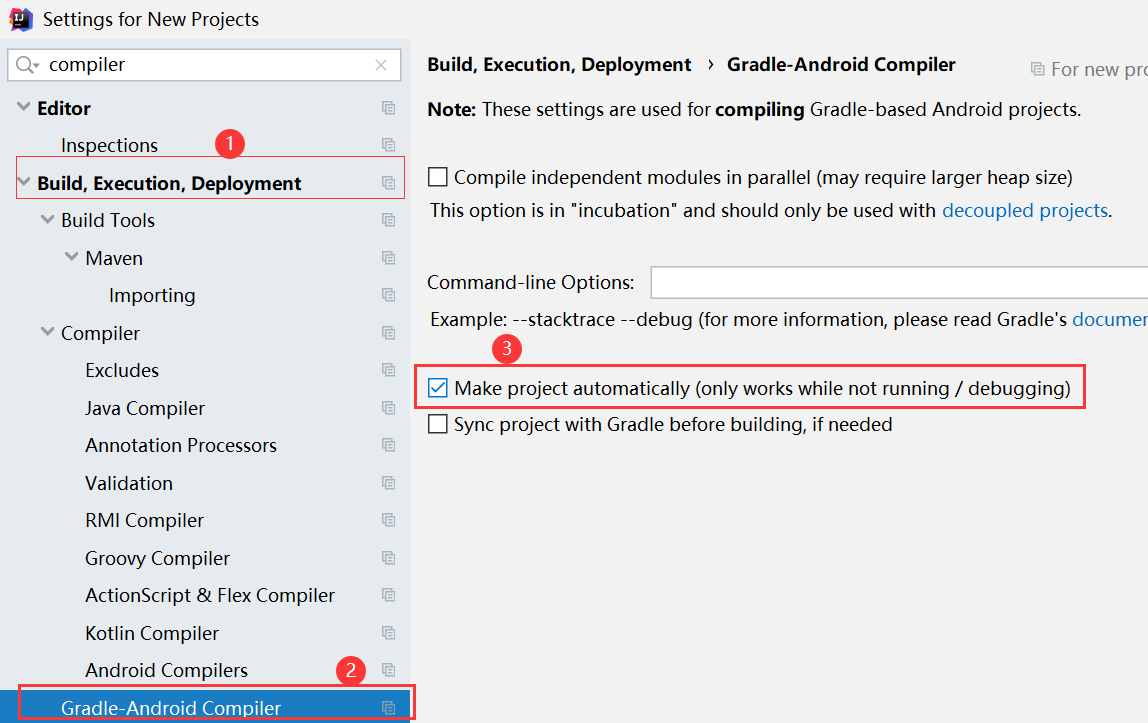The height and width of the screenshot is (723, 1148).
Task: Collapse the Editor tree section
Action: click(x=23, y=108)
